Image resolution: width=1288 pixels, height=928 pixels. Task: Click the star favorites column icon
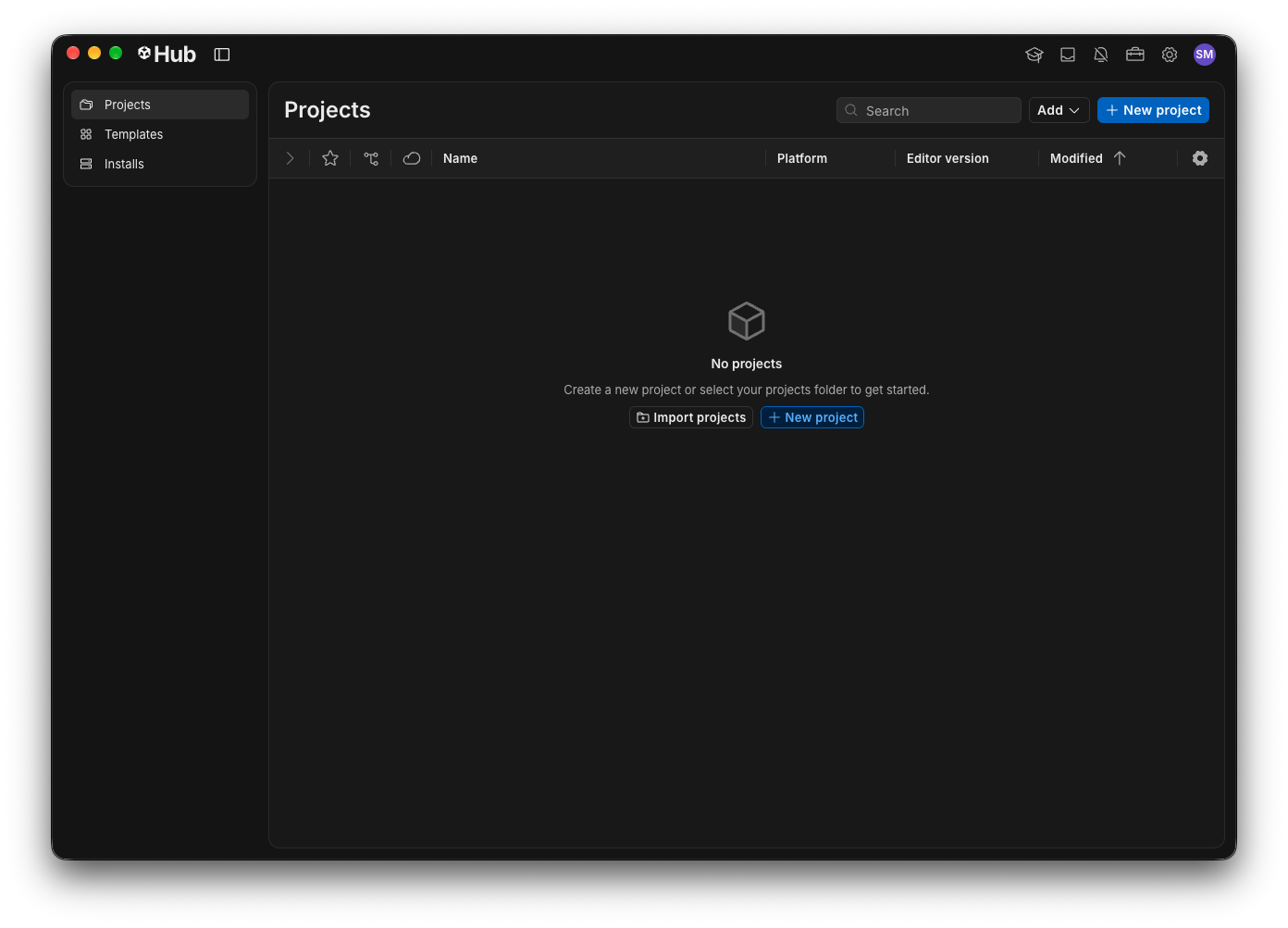tap(330, 158)
